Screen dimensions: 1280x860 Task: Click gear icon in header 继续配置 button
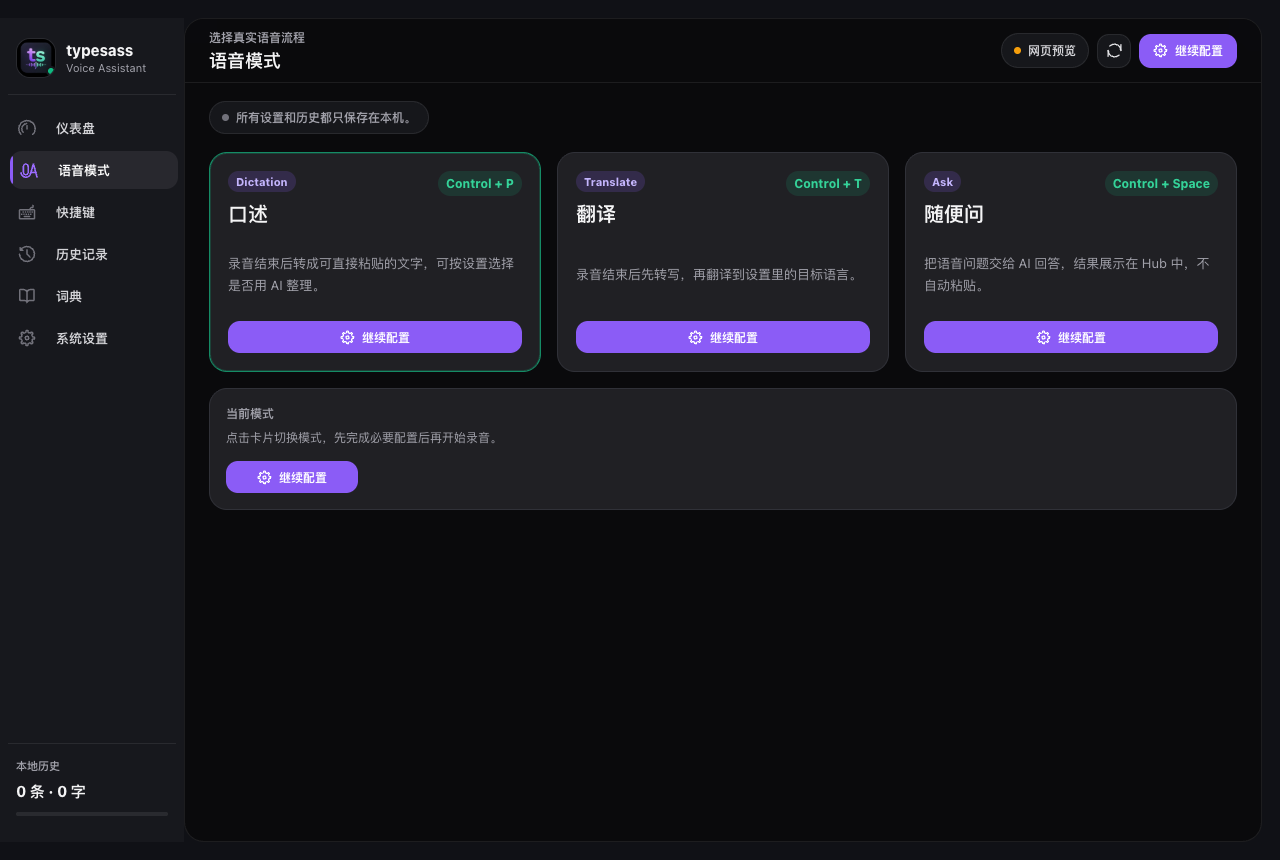click(1160, 51)
